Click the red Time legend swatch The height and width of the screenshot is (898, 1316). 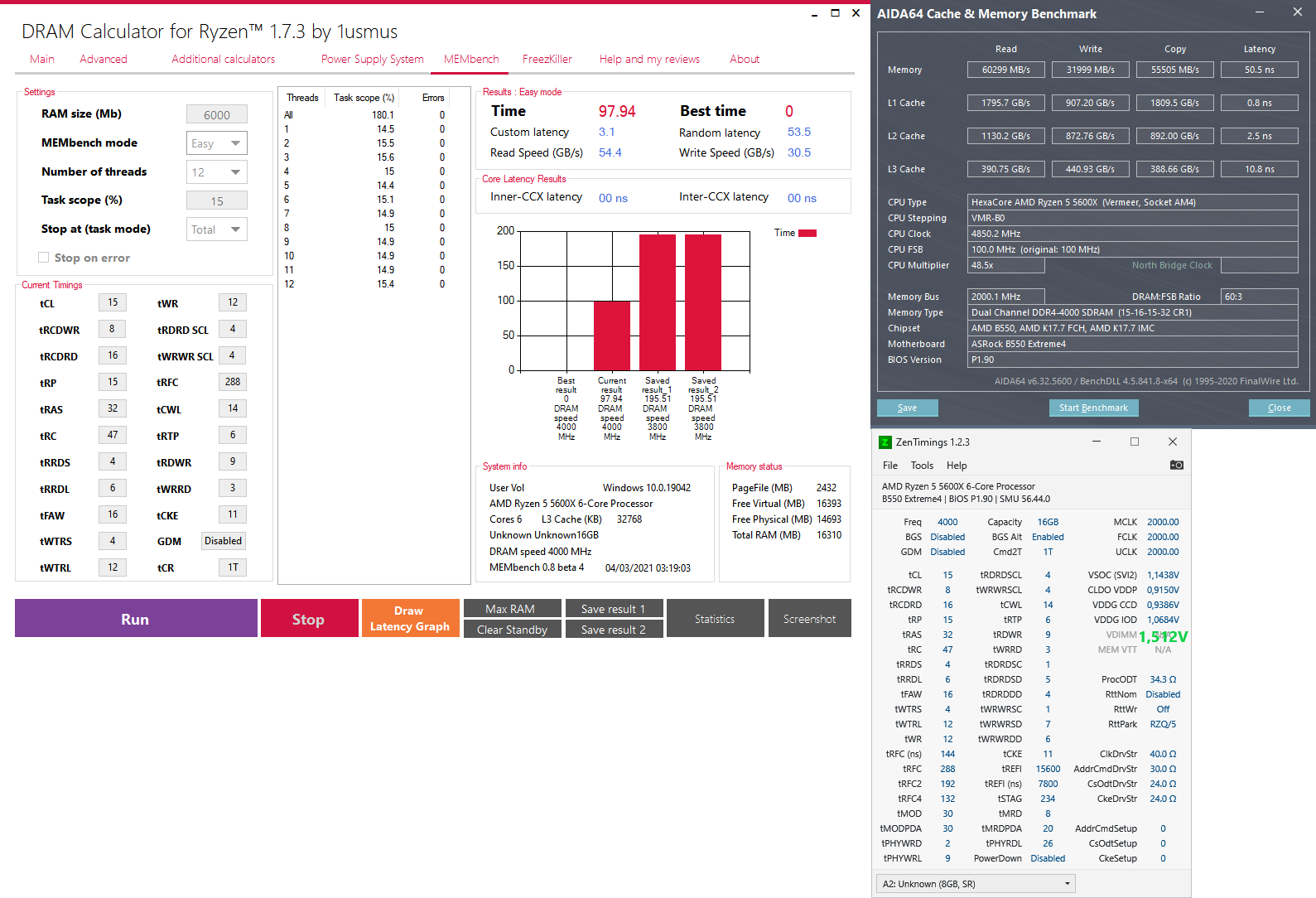(807, 233)
